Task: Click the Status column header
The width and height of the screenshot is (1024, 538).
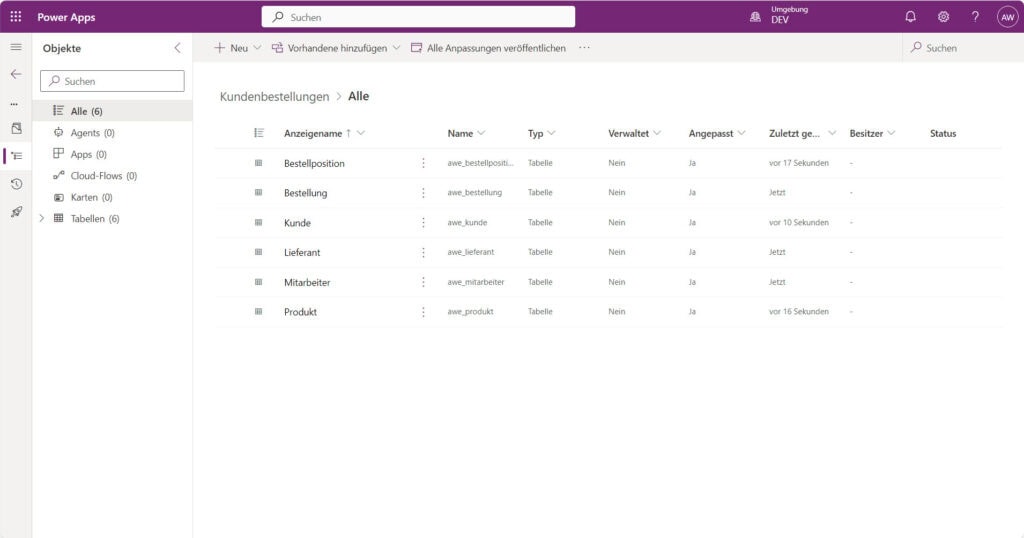Action: pos(943,133)
